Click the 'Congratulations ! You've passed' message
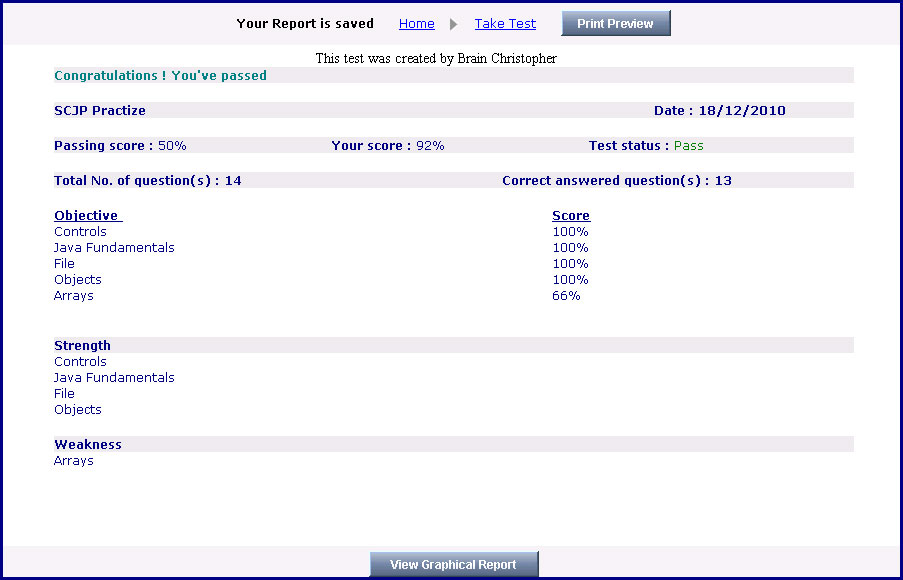This screenshot has width=903, height=580. [160, 75]
